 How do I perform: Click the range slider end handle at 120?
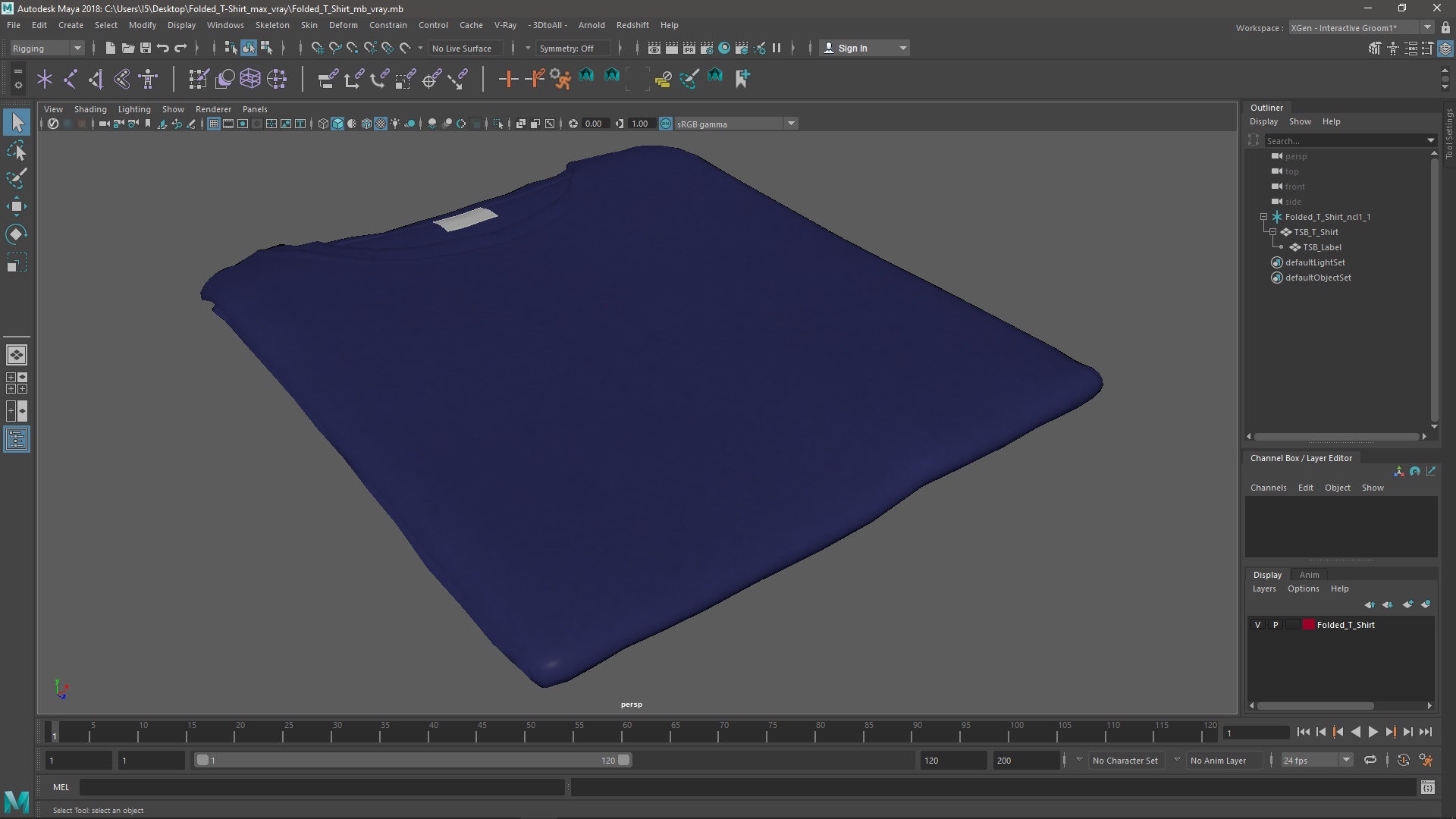point(624,760)
